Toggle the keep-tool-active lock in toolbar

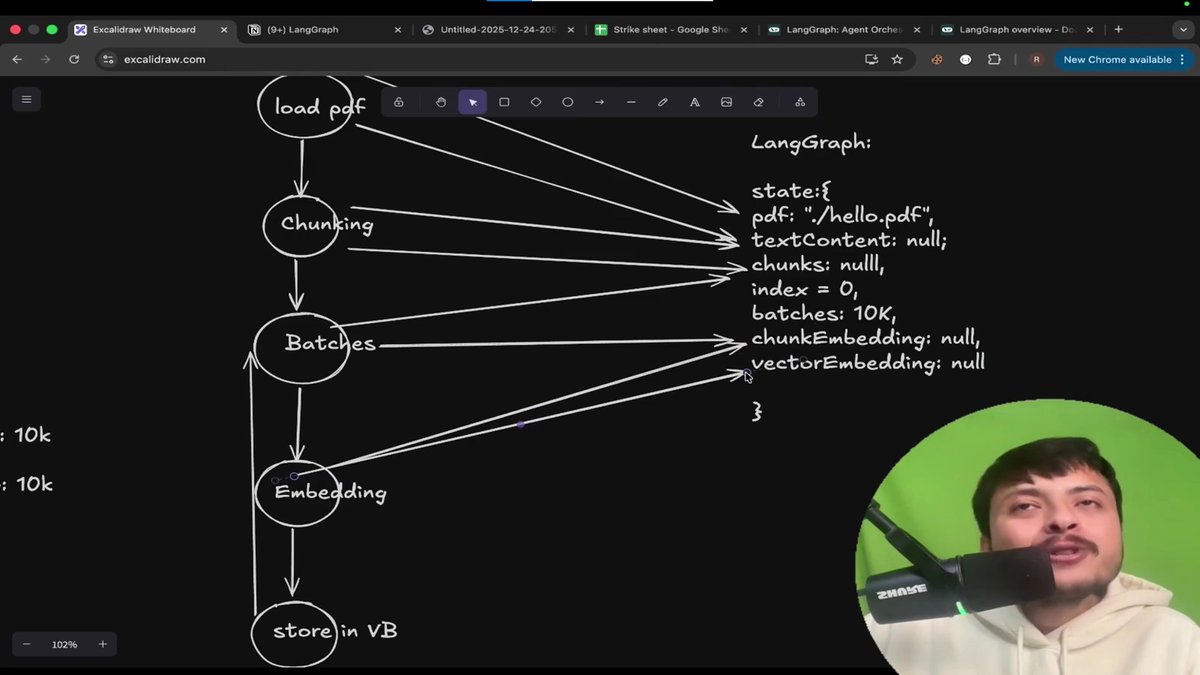pyautogui.click(x=398, y=101)
